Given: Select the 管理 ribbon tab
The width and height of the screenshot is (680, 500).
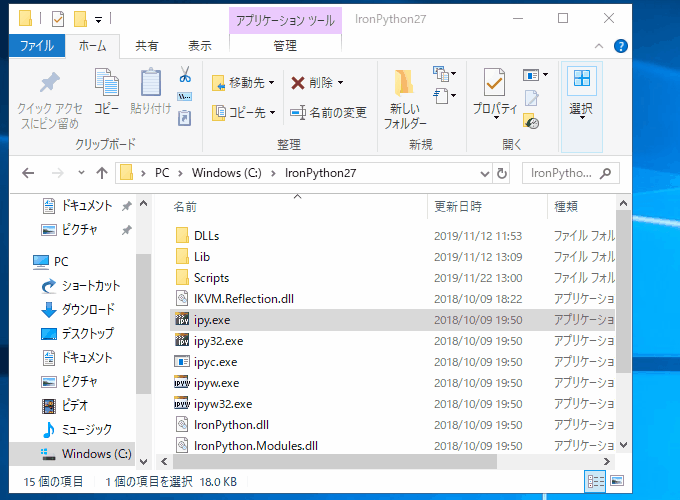Looking at the screenshot, I should pyautogui.click(x=285, y=46).
